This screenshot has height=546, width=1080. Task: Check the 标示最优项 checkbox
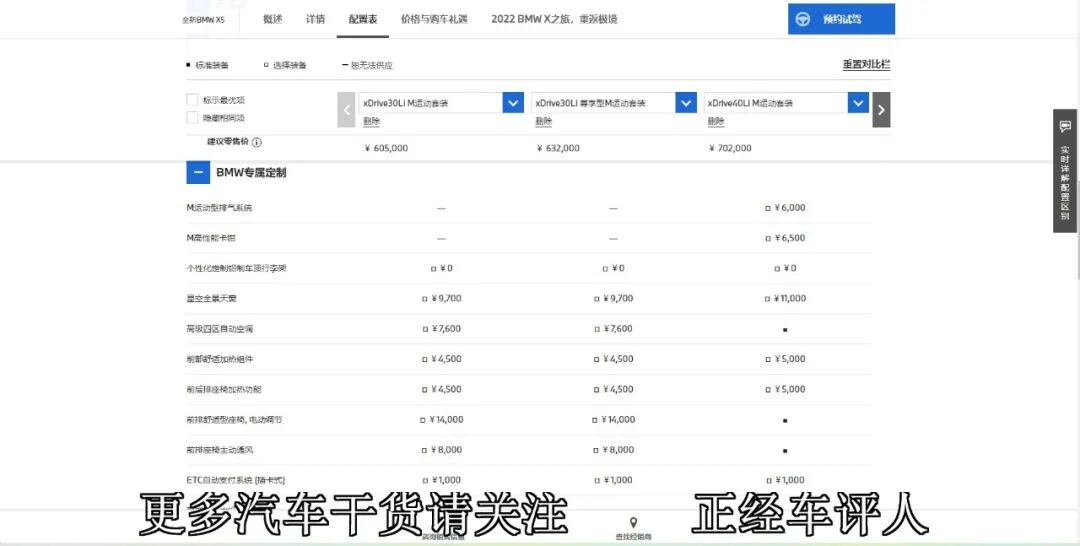[192, 100]
